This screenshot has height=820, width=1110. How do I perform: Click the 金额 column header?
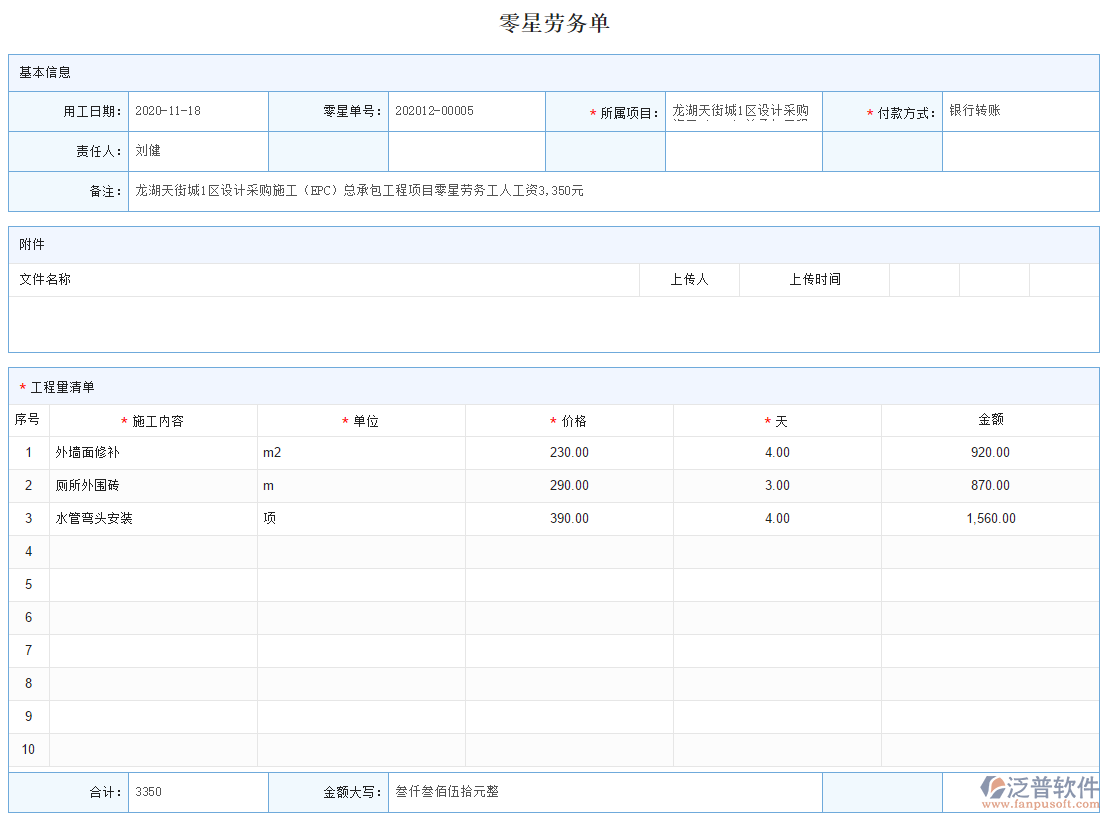(990, 421)
